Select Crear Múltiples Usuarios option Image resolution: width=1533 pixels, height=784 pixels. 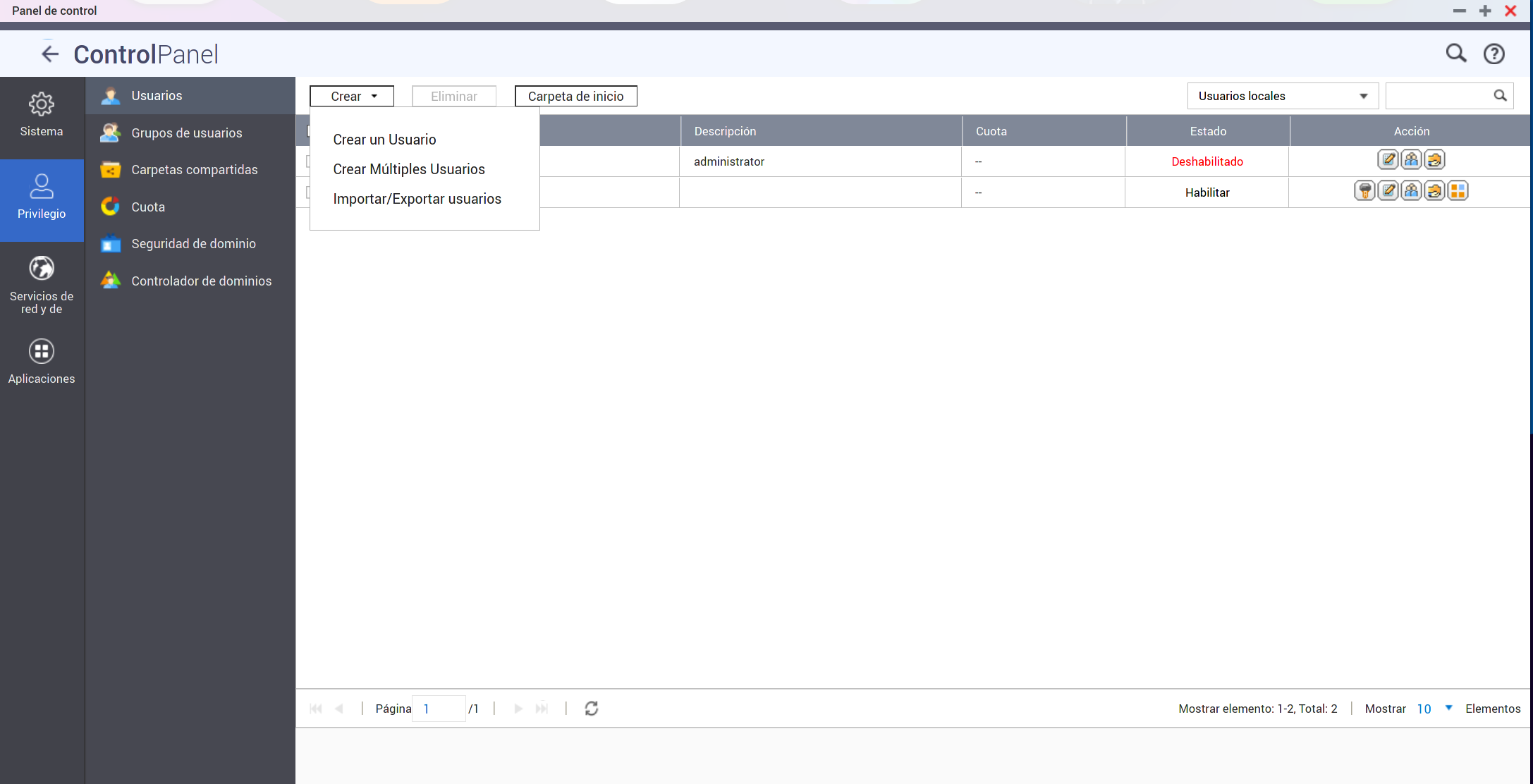(x=408, y=169)
